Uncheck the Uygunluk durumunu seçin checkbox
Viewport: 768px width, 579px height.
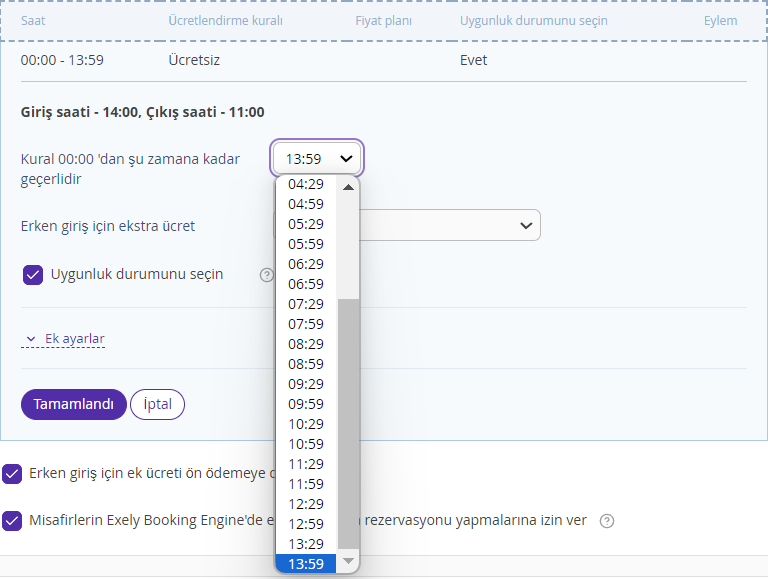point(33,275)
